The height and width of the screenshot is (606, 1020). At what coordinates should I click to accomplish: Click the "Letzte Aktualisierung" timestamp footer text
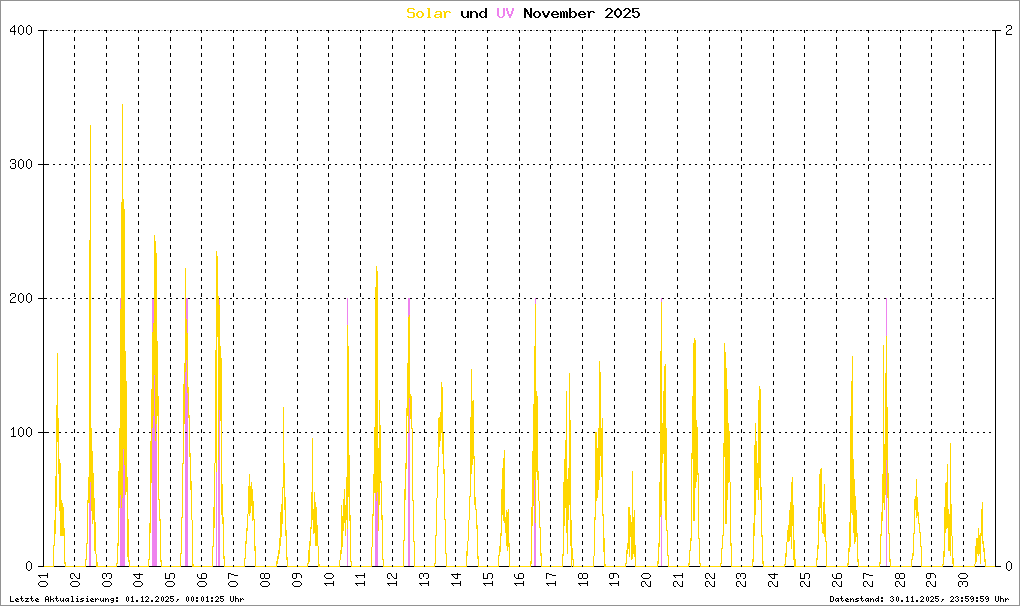coord(126,599)
